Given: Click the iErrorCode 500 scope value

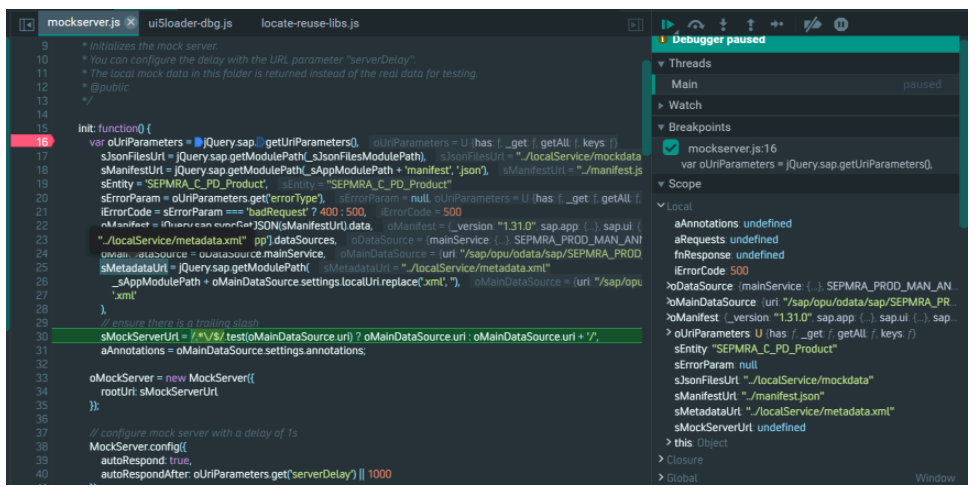Looking at the screenshot, I should (739, 271).
